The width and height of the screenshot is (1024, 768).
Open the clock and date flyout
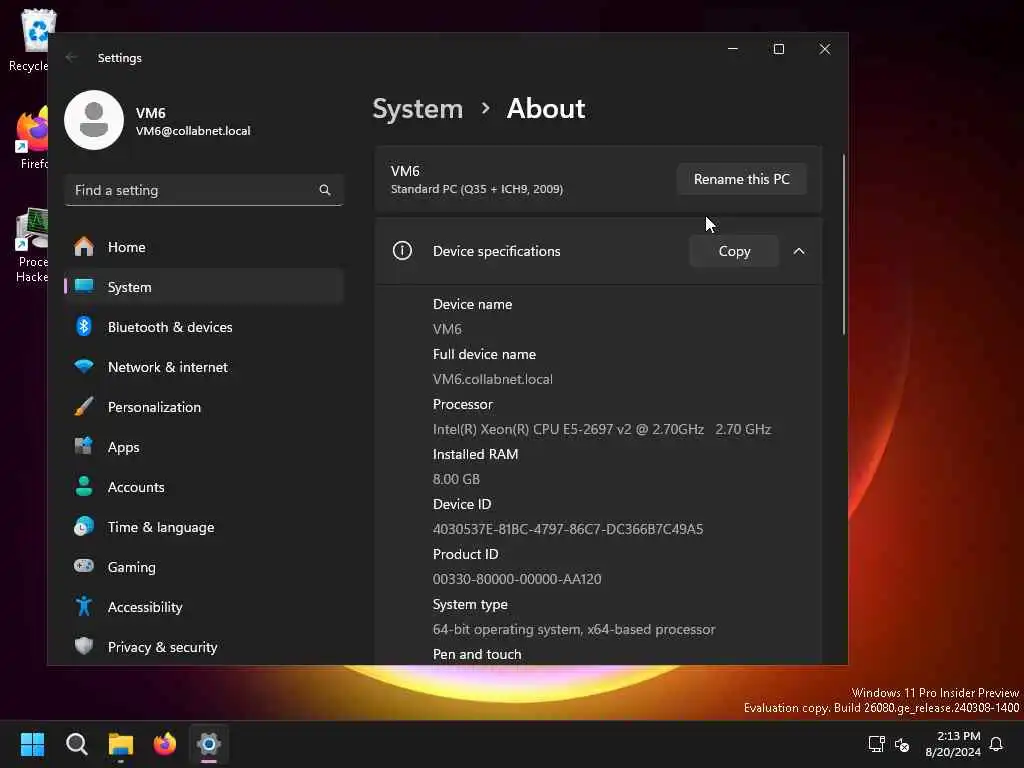(953, 744)
